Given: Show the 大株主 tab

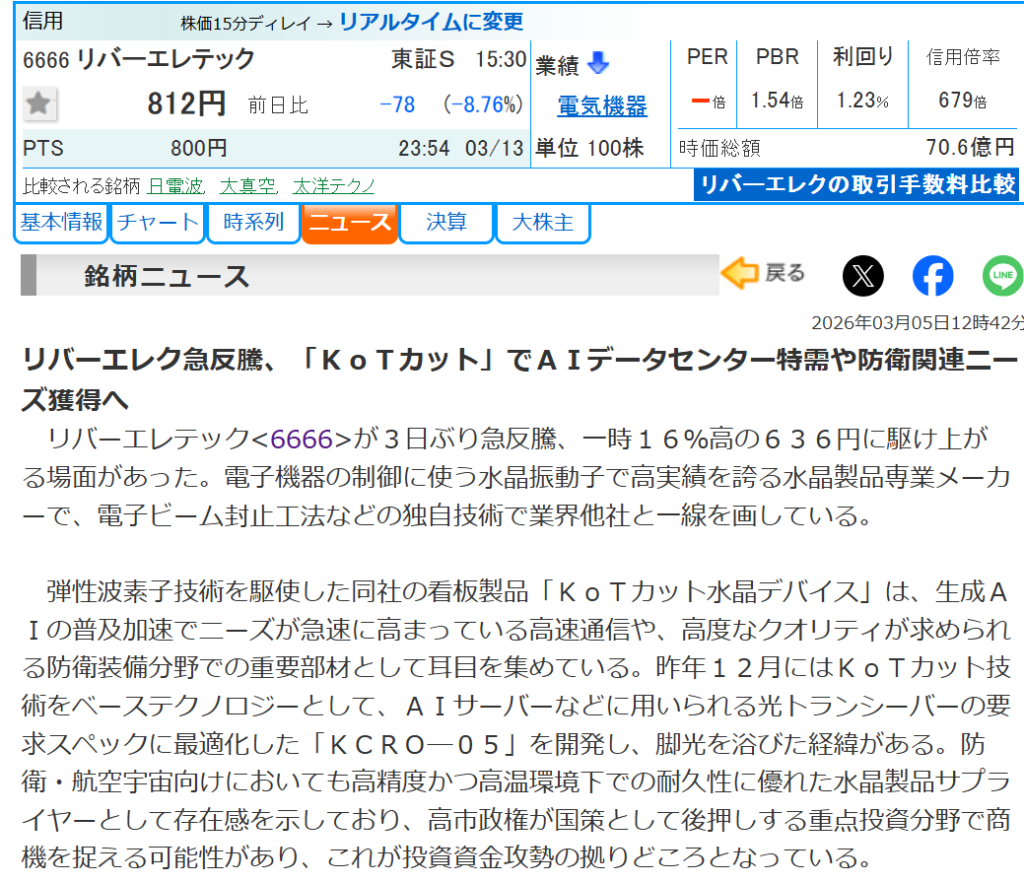Looking at the screenshot, I should click(543, 223).
